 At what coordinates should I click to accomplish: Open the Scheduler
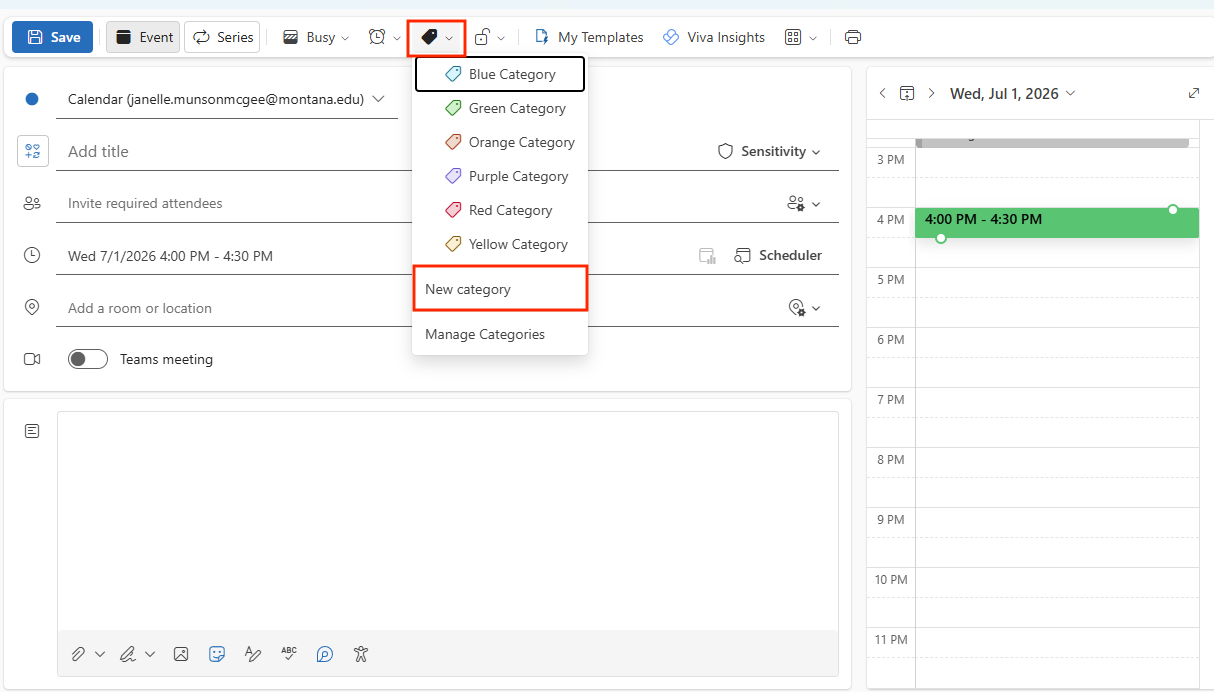click(778, 256)
